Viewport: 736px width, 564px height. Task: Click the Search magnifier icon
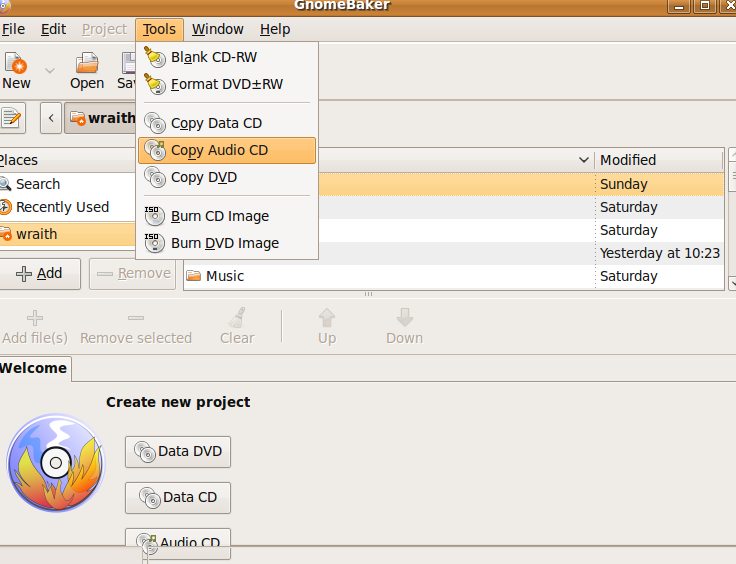pyautogui.click(x=5, y=183)
